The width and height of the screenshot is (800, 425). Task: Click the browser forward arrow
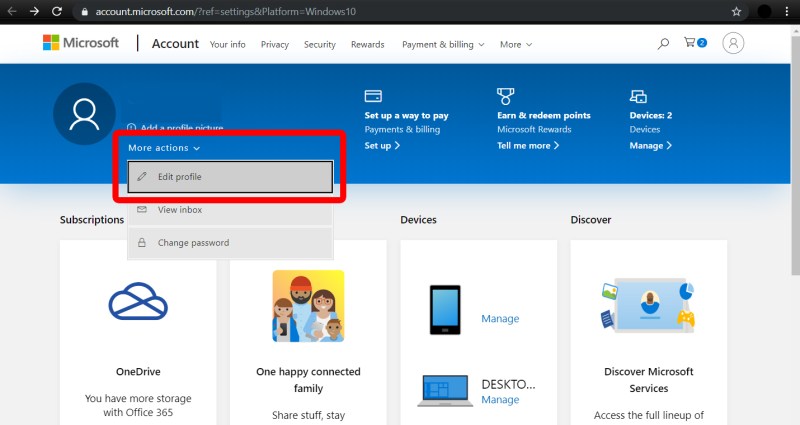(x=34, y=11)
